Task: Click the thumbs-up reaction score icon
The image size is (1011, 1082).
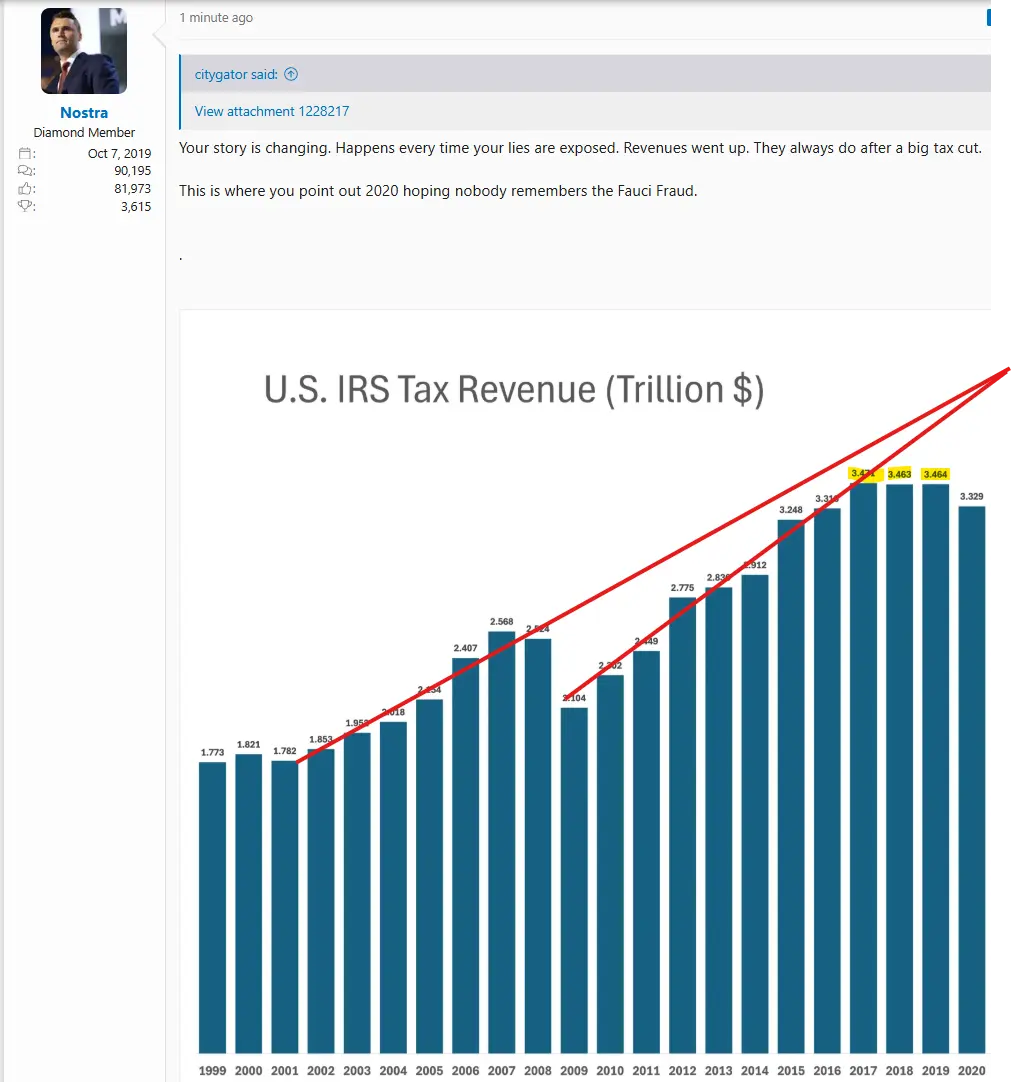Action: click(x=26, y=189)
